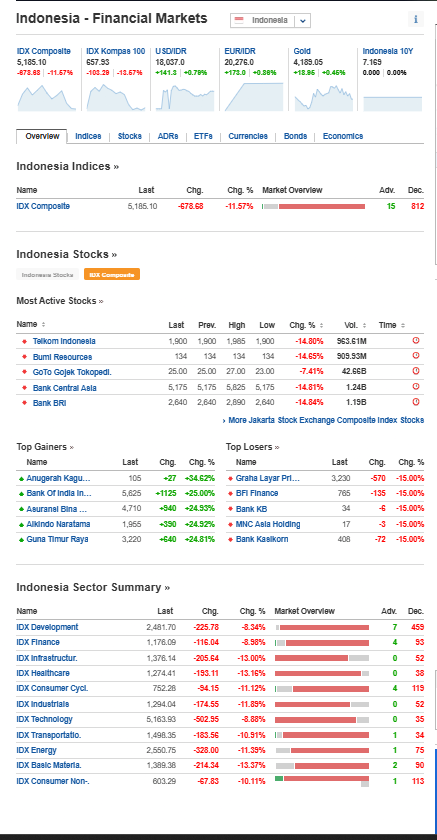Viewport: 437px width, 840px height.
Task: Open Most Active Stocks heading link
Action: coord(59,301)
